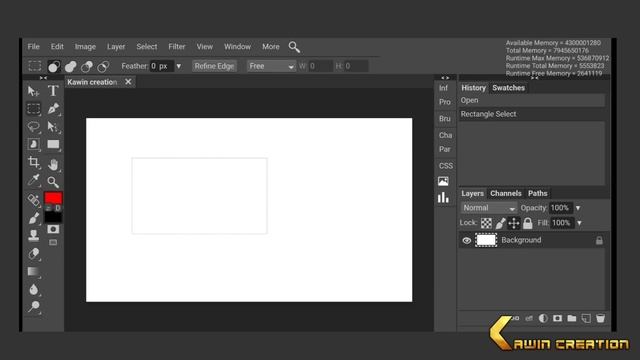Screen dimensions: 640x360
Task: Select the Dodge tool
Action: tap(33, 307)
